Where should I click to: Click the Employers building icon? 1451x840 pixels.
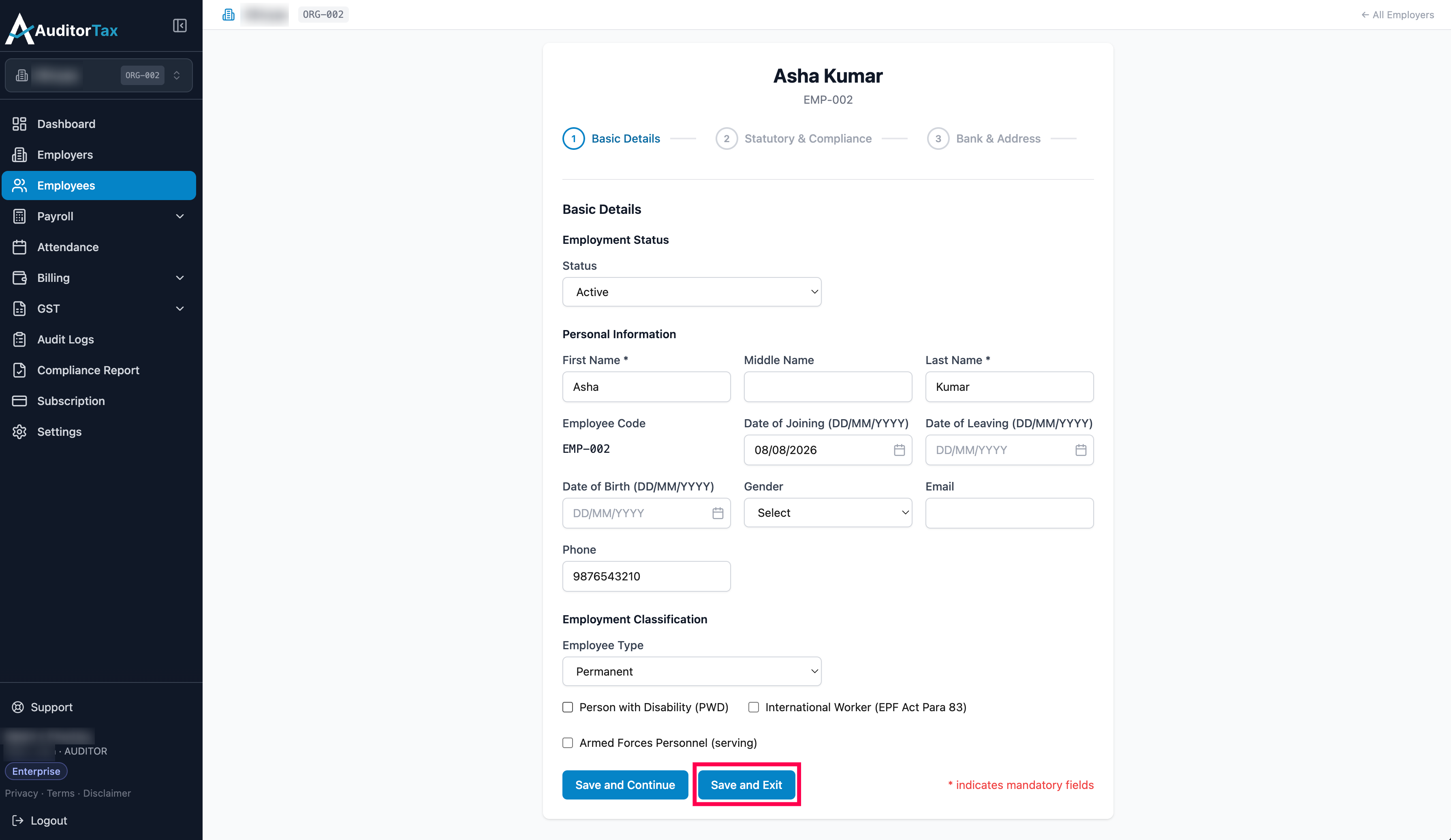(19, 155)
